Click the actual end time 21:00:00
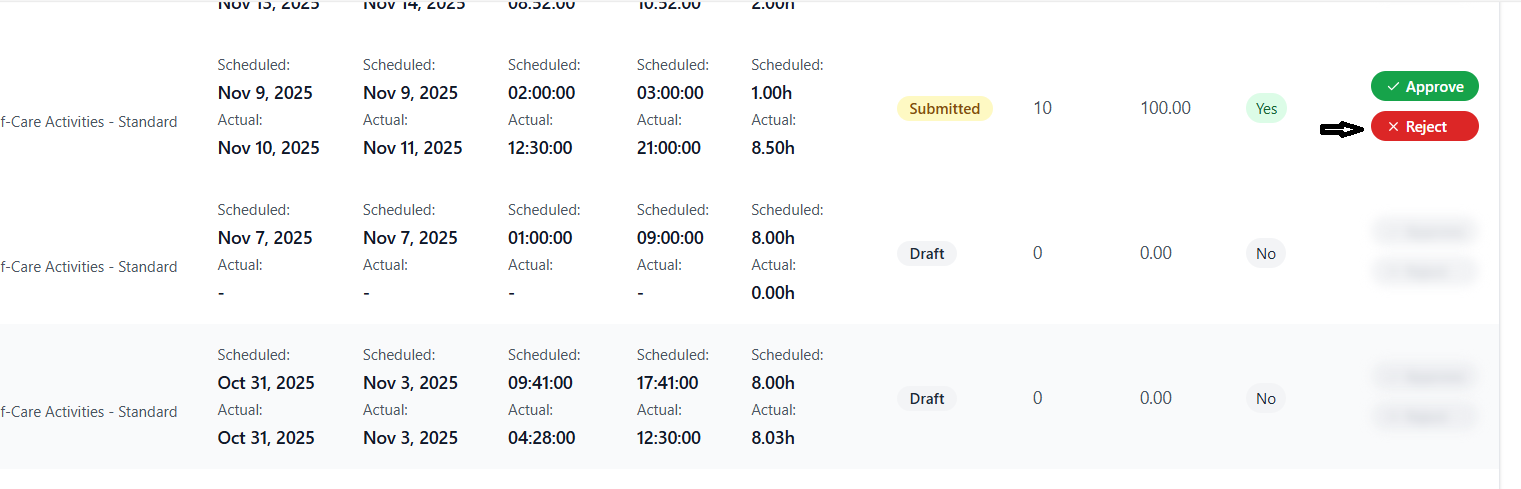Viewport: 1521px width, 489px height. click(669, 148)
